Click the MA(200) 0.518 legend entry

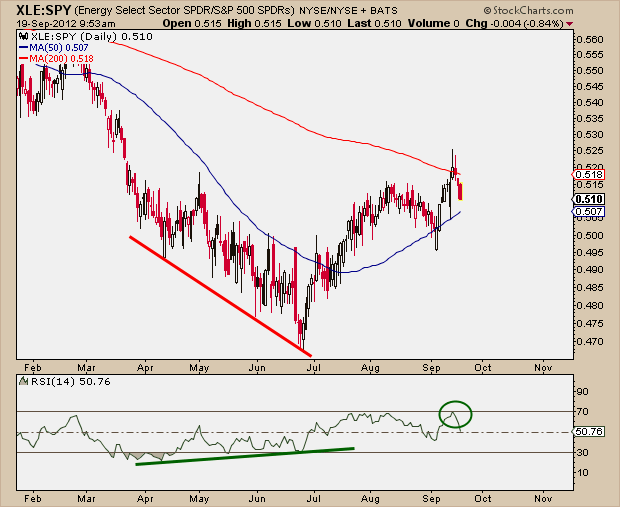point(57,59)
